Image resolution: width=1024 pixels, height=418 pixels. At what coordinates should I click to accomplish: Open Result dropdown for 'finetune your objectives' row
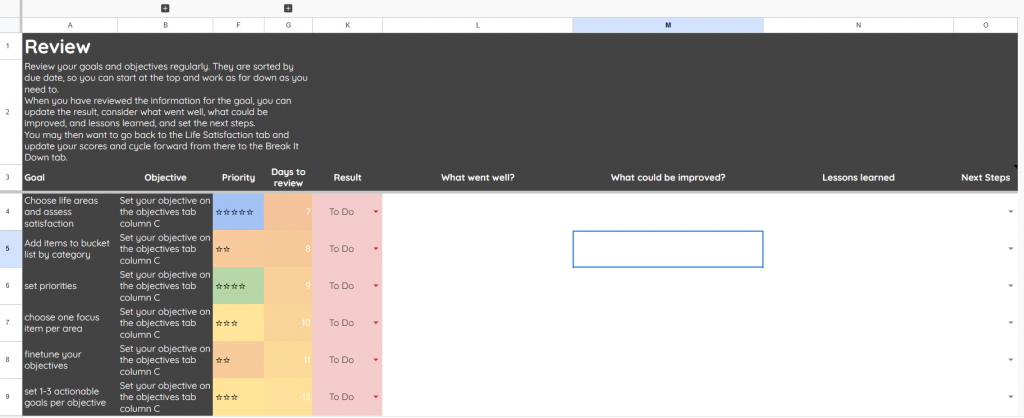(x=376, y=360)
